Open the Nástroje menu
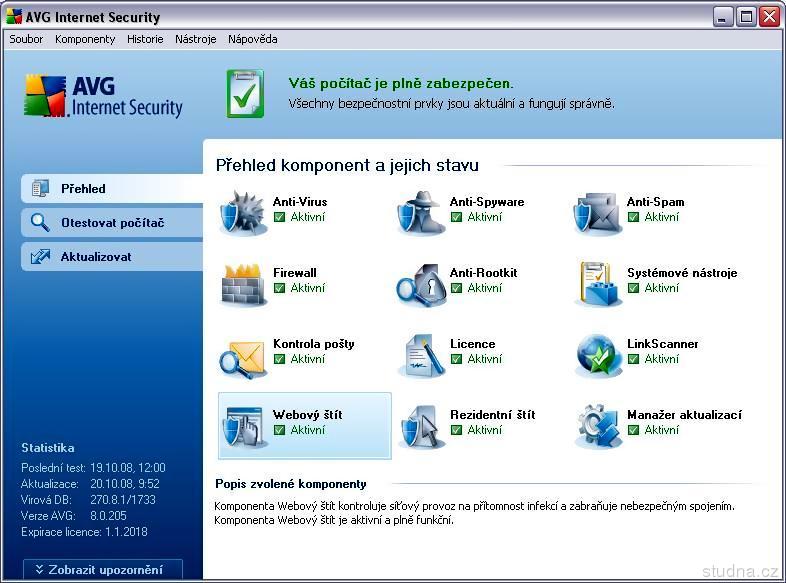 (x=195, y=39)
